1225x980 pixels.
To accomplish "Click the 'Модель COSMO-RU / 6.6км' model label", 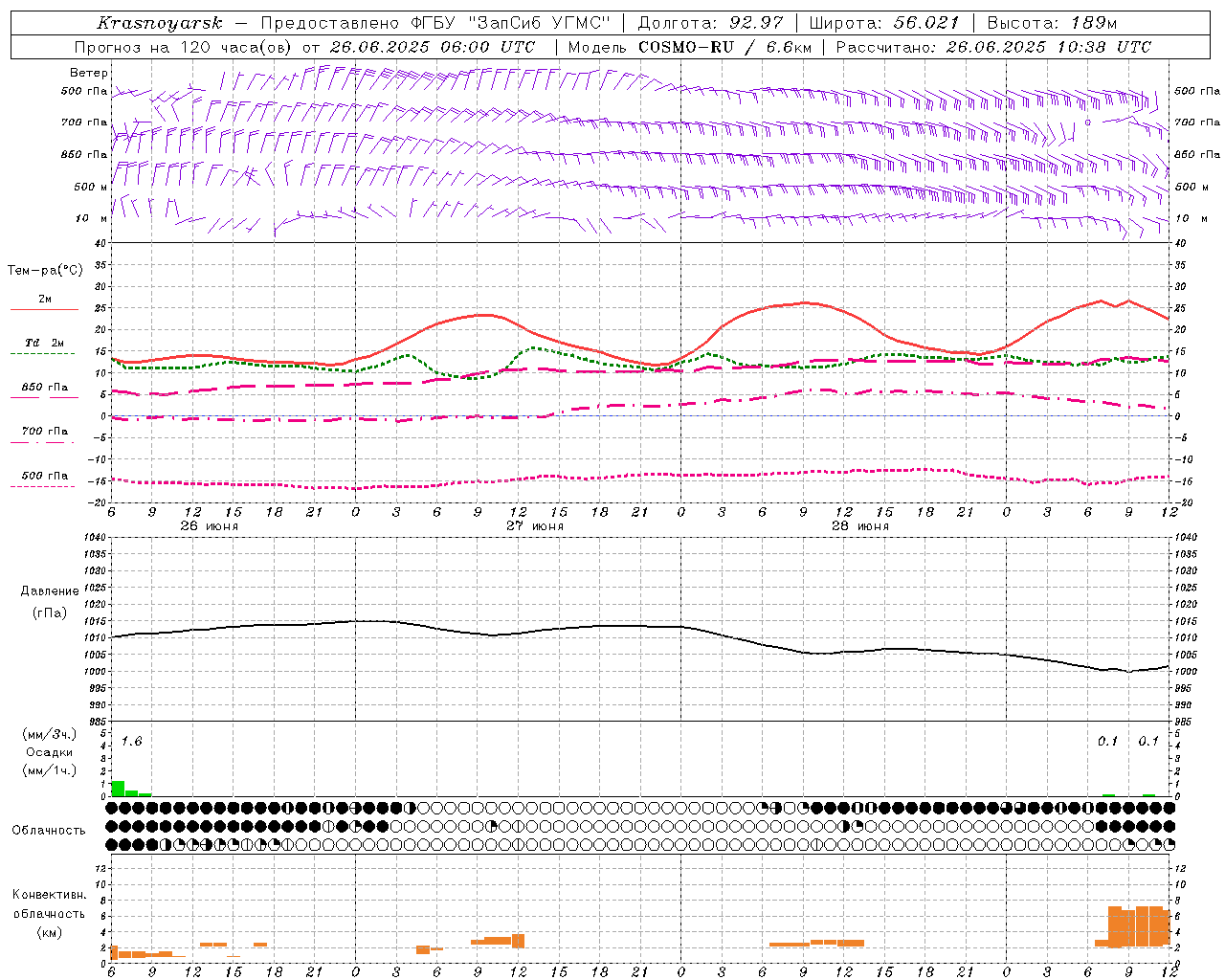I will (x=689, y=47).
